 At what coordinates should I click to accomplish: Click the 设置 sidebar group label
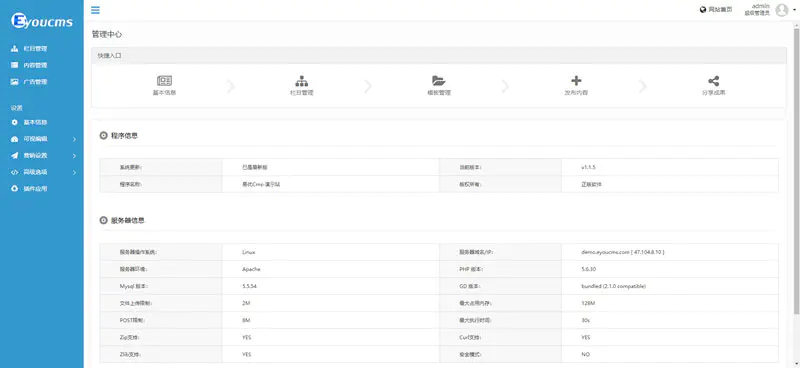16,108
